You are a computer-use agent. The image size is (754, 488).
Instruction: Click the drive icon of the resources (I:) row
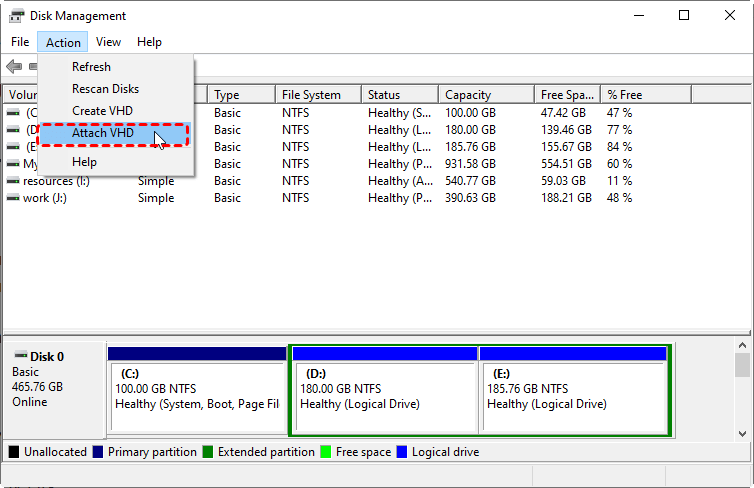[x=13, y=181]
